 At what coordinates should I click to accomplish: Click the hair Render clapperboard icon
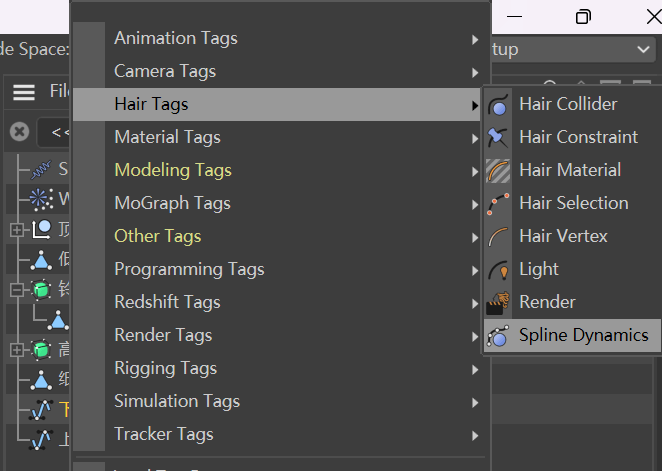[498, 303]
